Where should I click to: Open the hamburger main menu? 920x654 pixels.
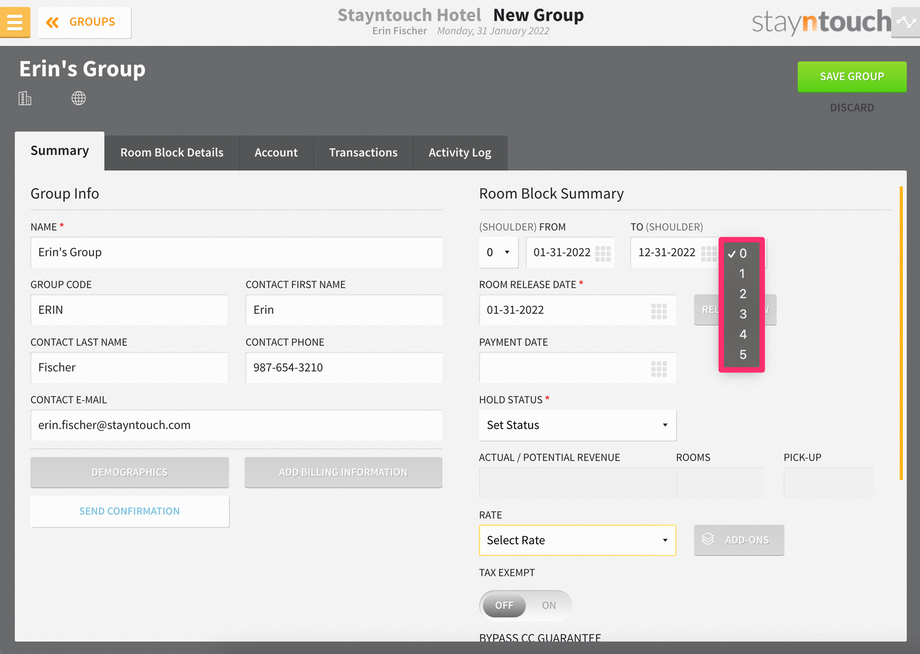14,22
